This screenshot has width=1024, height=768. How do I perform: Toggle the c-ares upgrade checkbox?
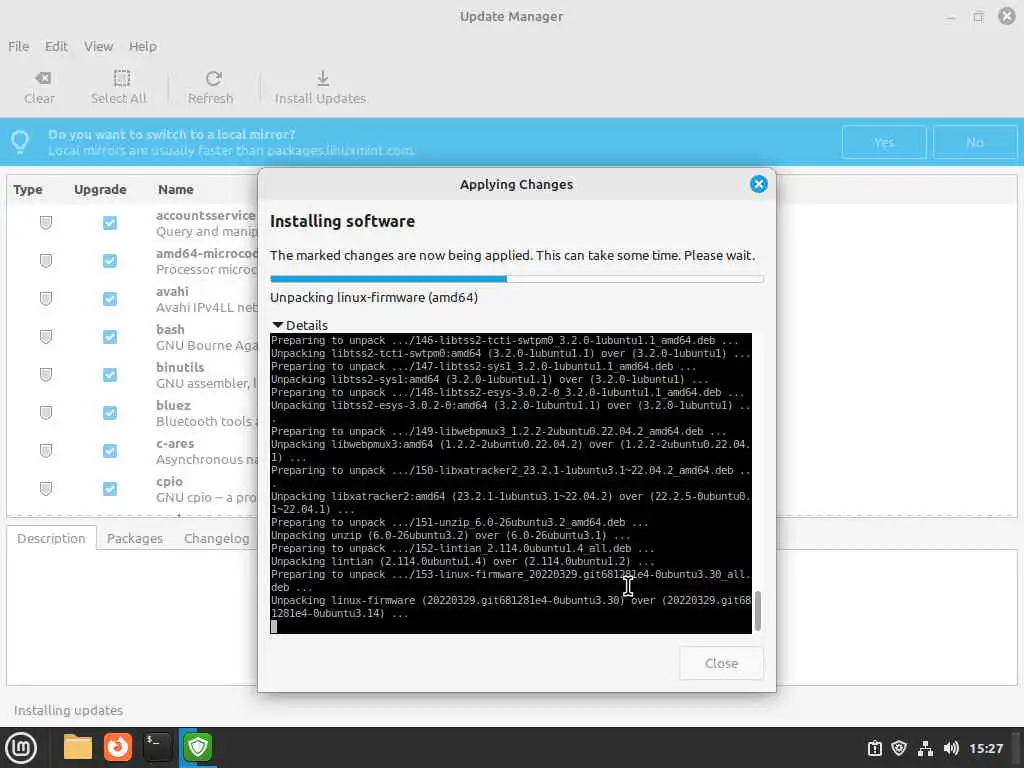[110, 451]
